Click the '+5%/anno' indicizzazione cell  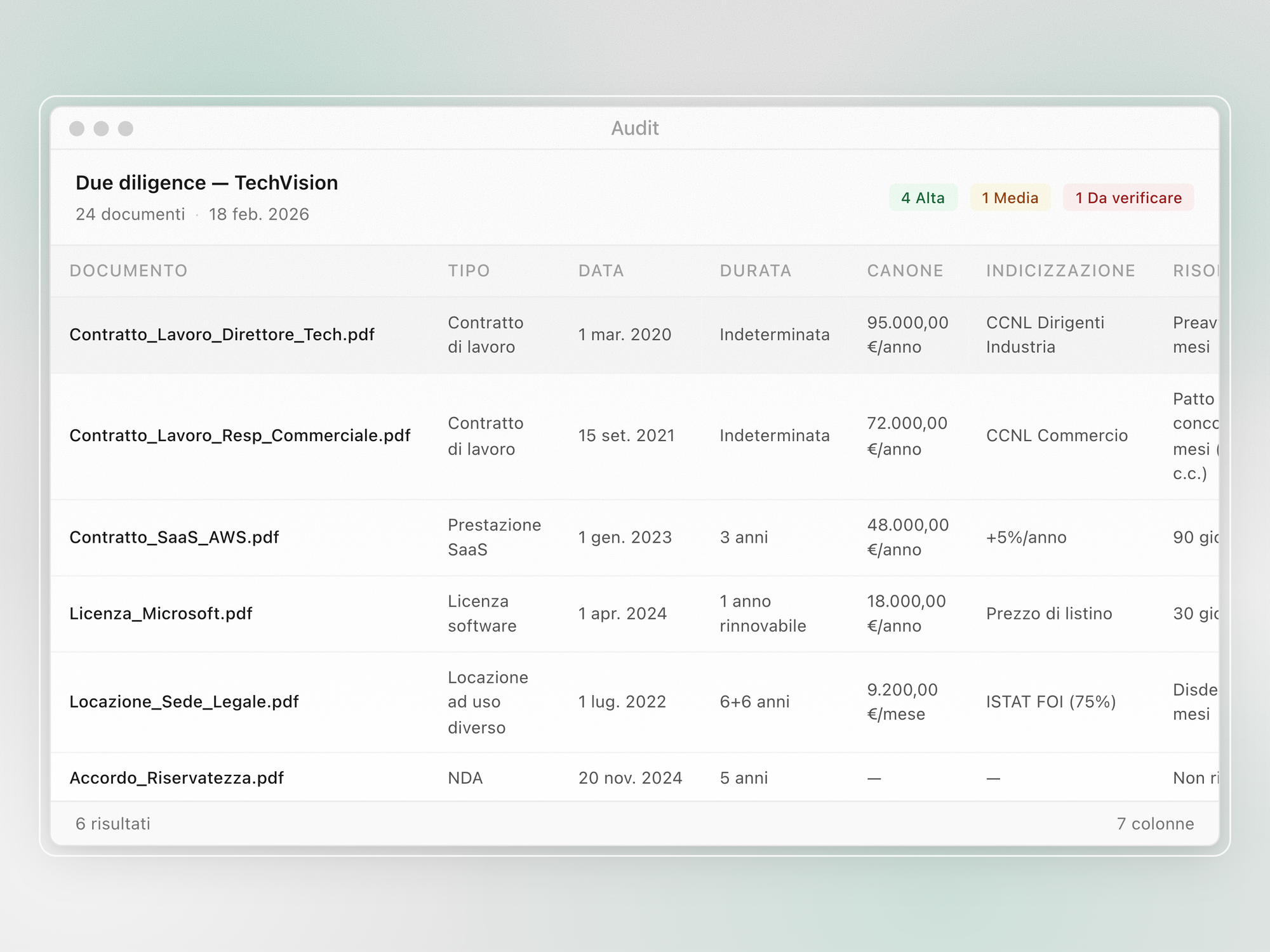coord(1026,537)
